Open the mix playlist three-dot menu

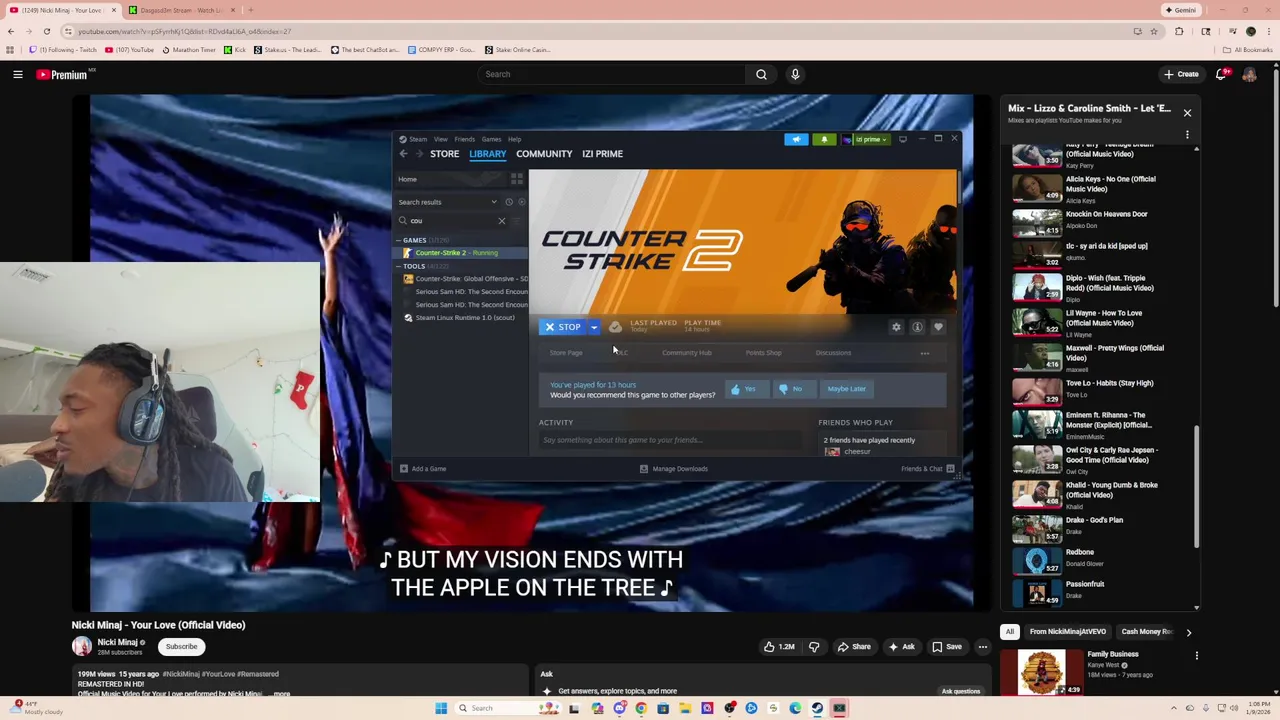pos(1187,134)
